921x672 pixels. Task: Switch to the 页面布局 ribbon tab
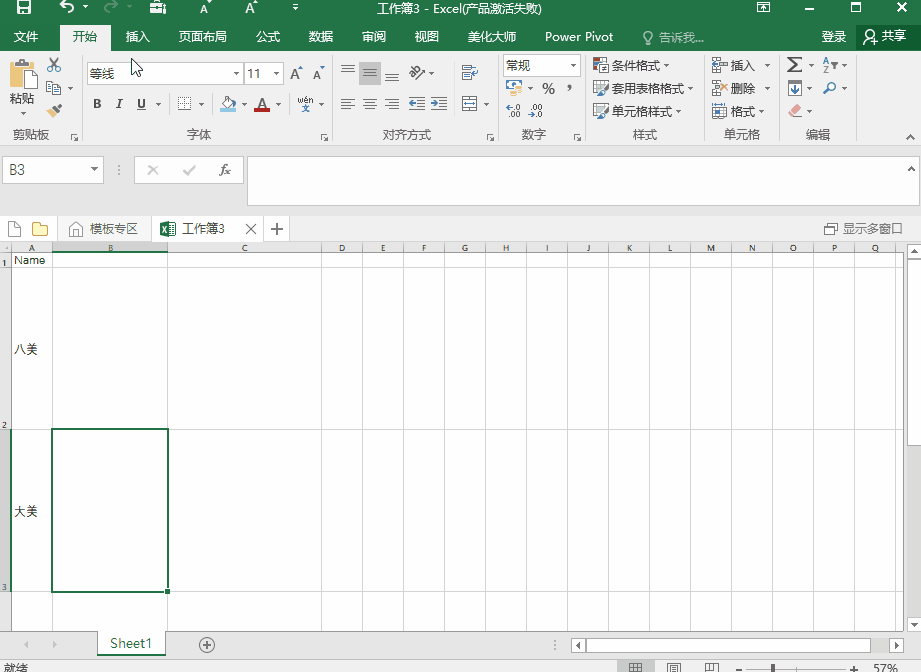203,36
